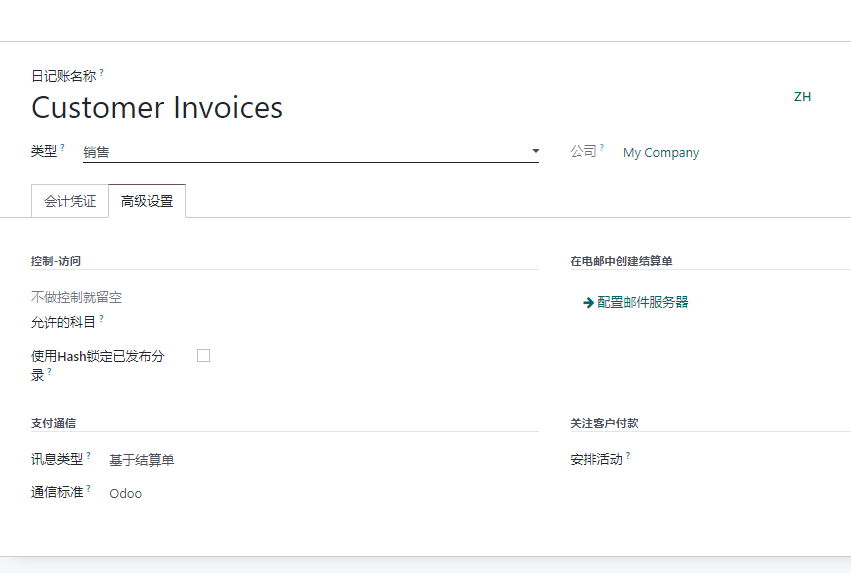Click the help icon beside 类型
Viewport: 851px width, 573px height.
(x=62, y=147)
